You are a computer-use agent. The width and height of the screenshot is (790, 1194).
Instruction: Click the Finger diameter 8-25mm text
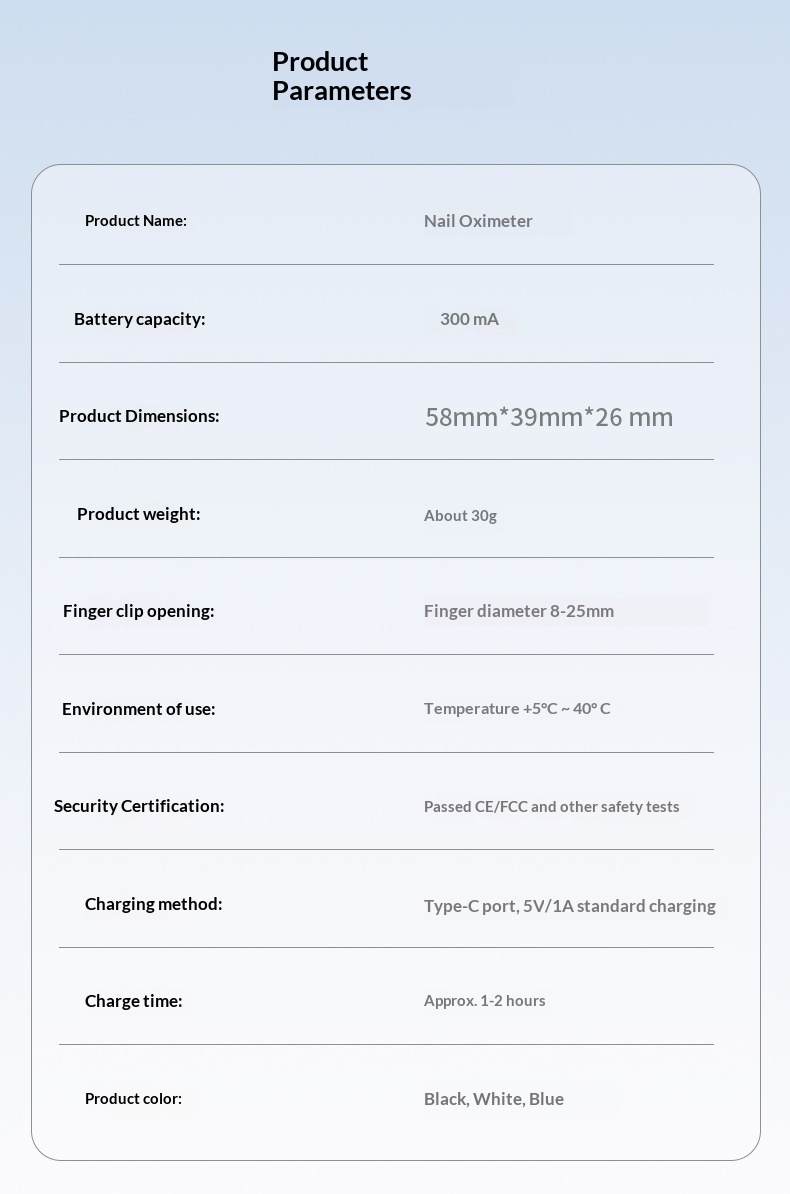[x=519, y=611]
